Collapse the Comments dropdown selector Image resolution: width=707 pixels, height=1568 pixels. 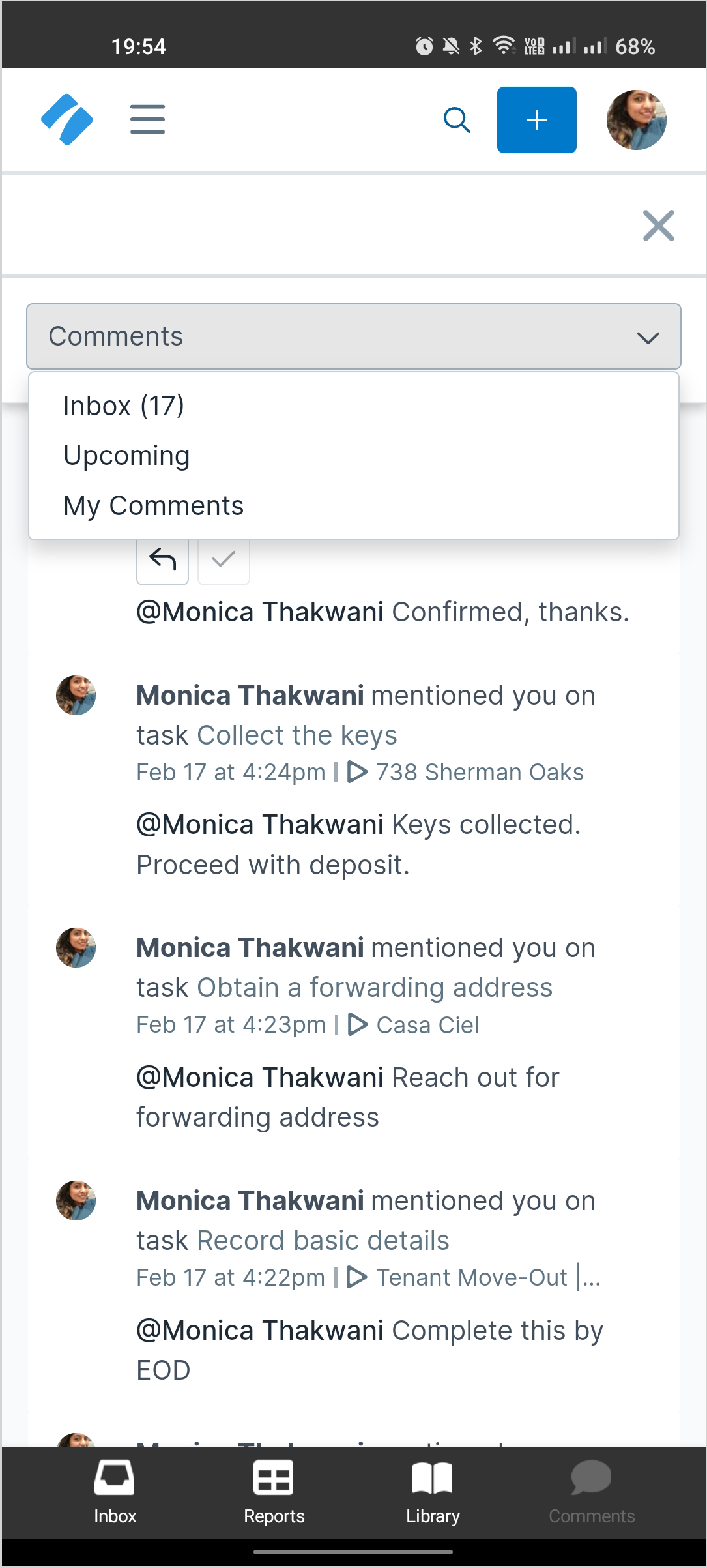354,336
